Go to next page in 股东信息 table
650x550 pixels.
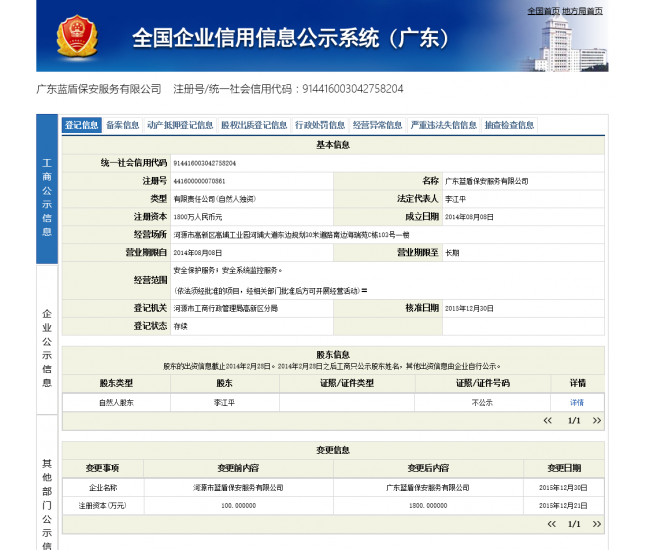pyautogui.click(x=597, y=421)
